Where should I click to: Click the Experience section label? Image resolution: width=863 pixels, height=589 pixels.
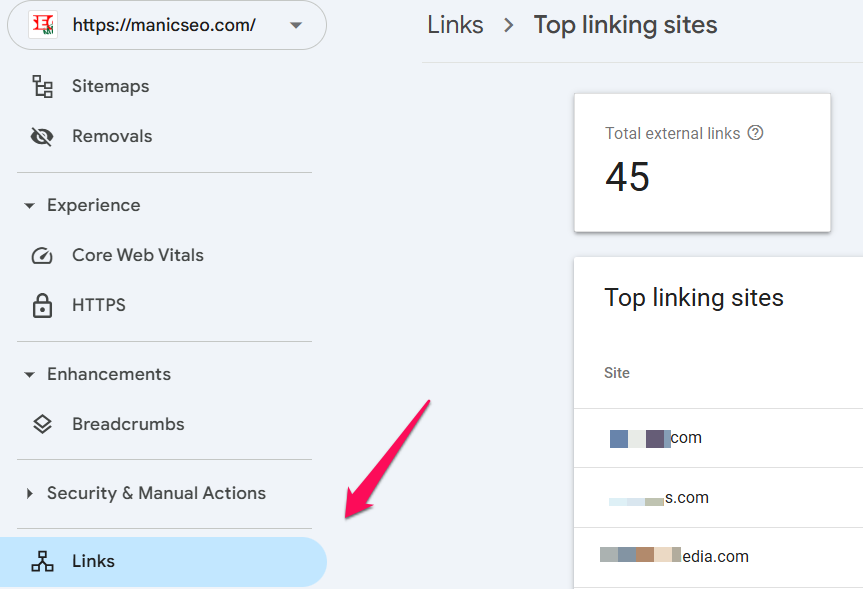pyautogui.click(x=94, y=205)
